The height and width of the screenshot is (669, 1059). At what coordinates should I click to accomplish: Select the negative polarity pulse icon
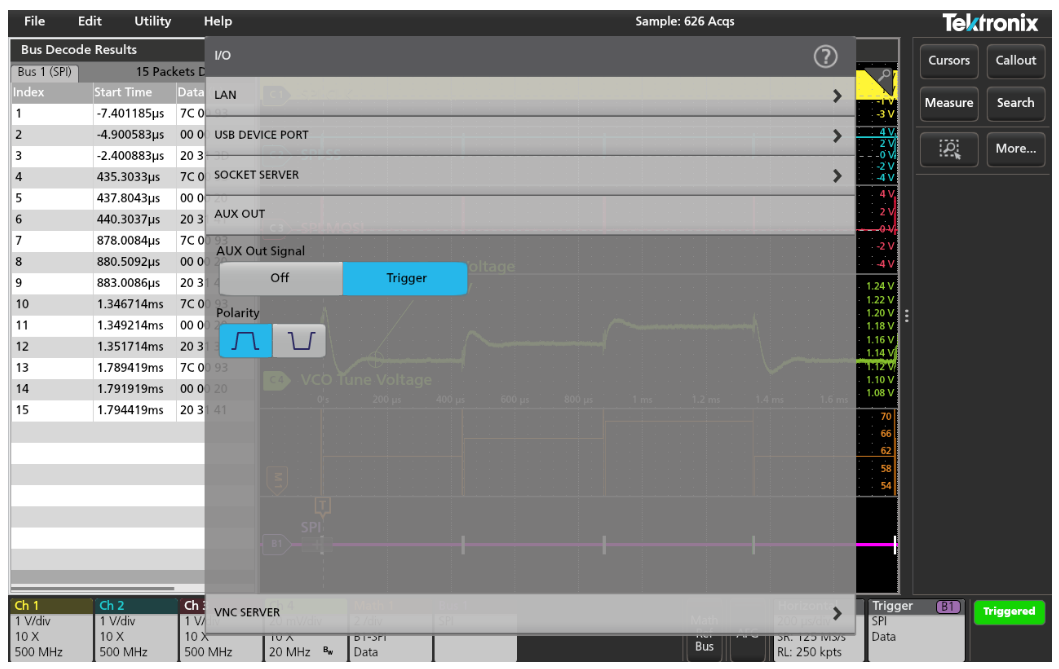pos(299,342)
